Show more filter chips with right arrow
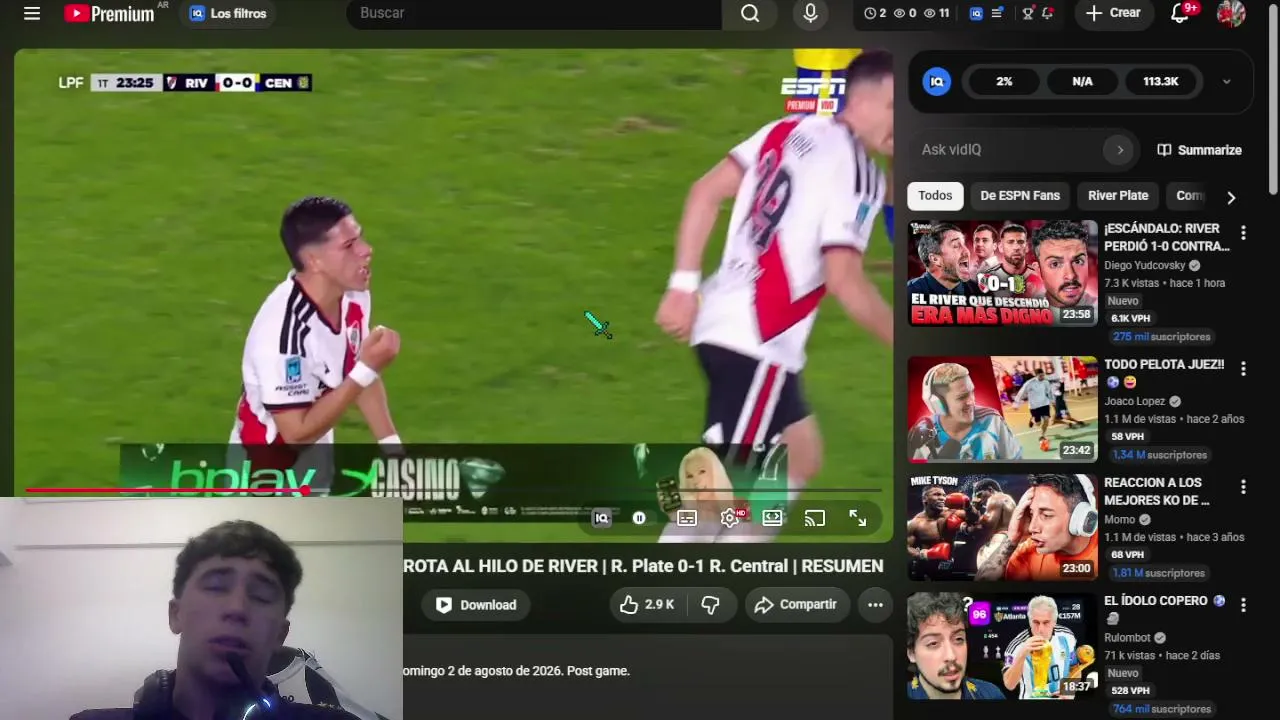 click(1231, 197)
